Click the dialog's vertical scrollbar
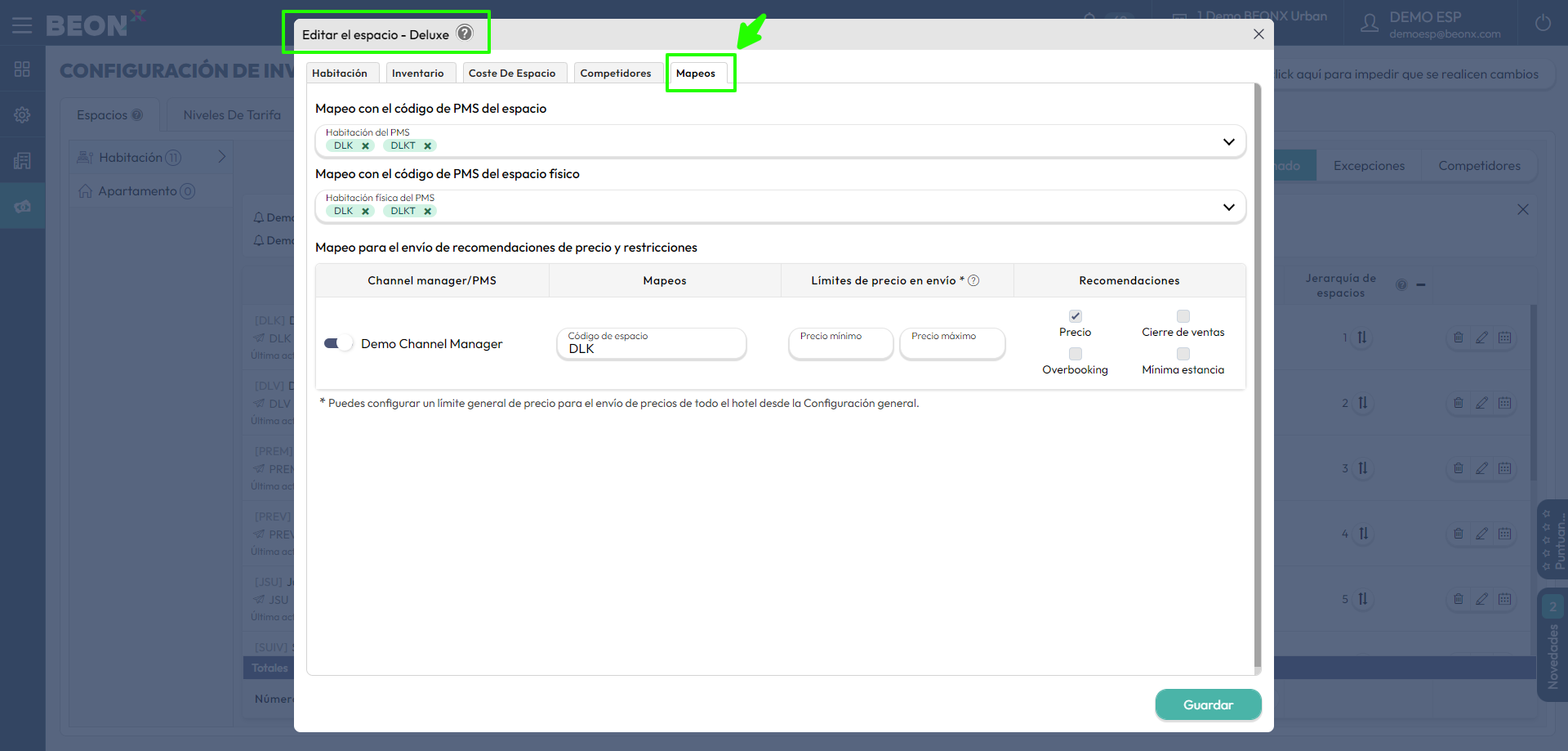The height and width of the screenshot is (751, 1568). coord(1258,376)
